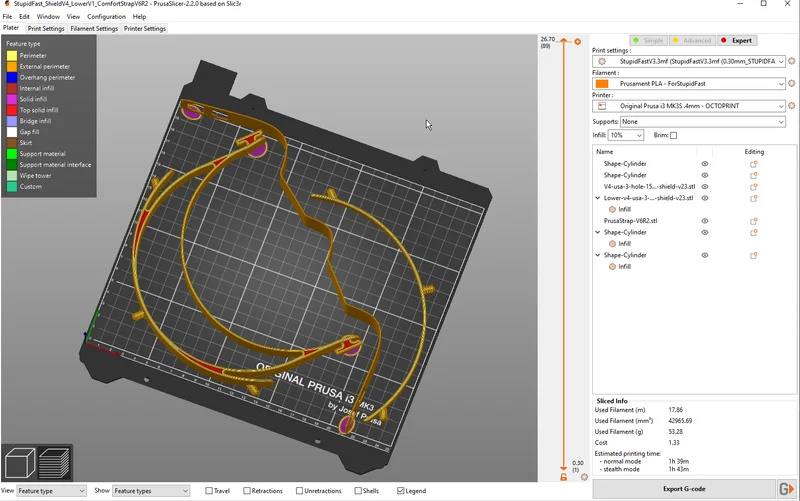Click the printer settings gear icon beside MK3S
Viewport: 800px width, 501px height.
(x=791, y=106)
